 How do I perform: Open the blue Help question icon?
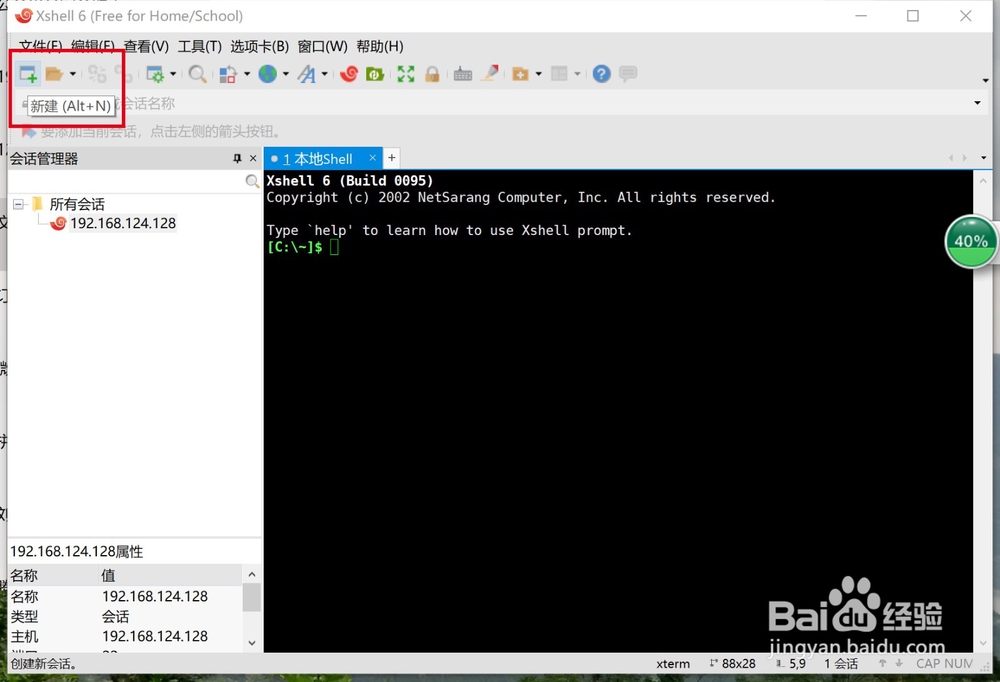pos(601,74)
